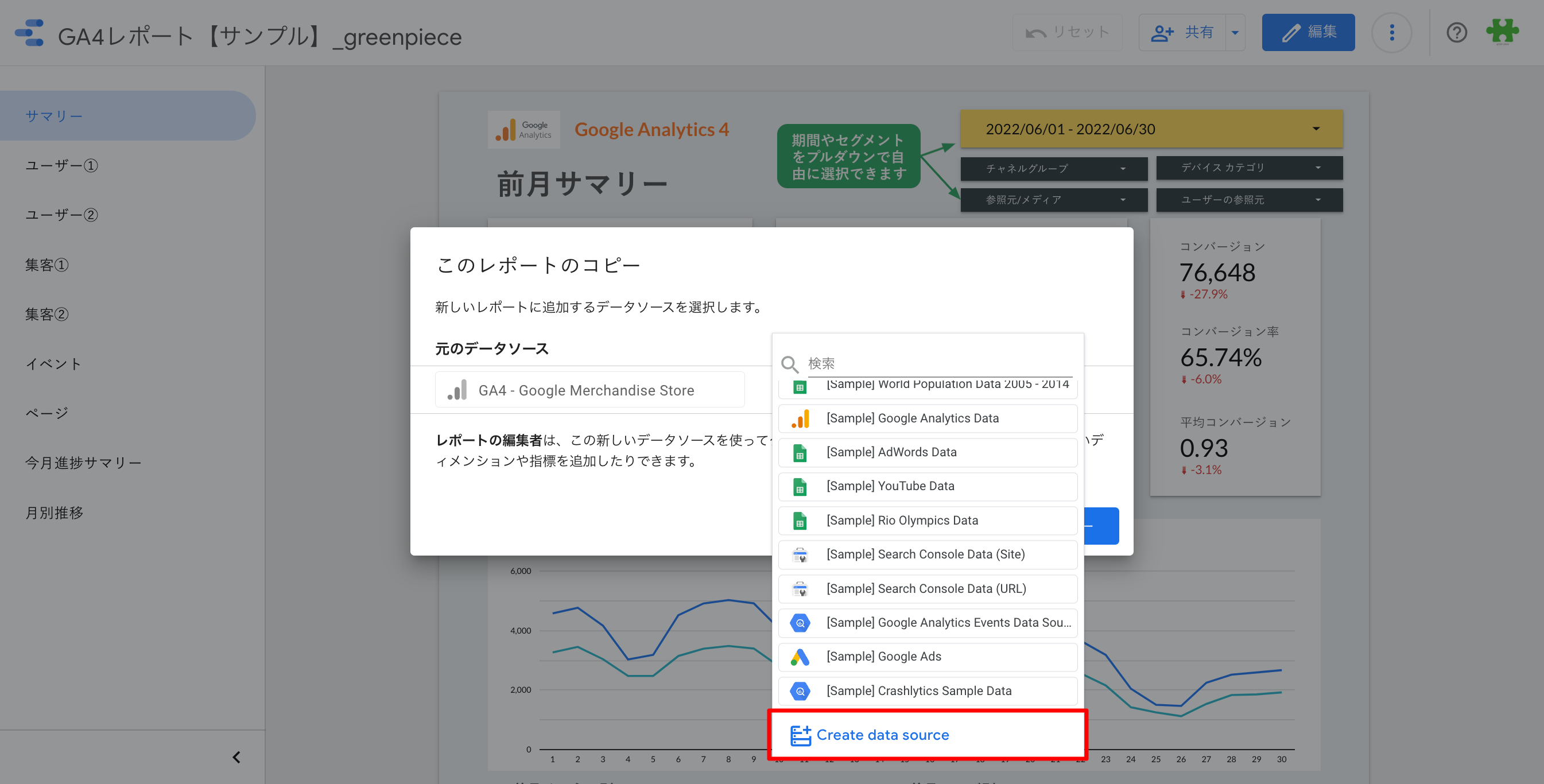
Task: Open the more options three-dot menu
Action: [1392, 32]
